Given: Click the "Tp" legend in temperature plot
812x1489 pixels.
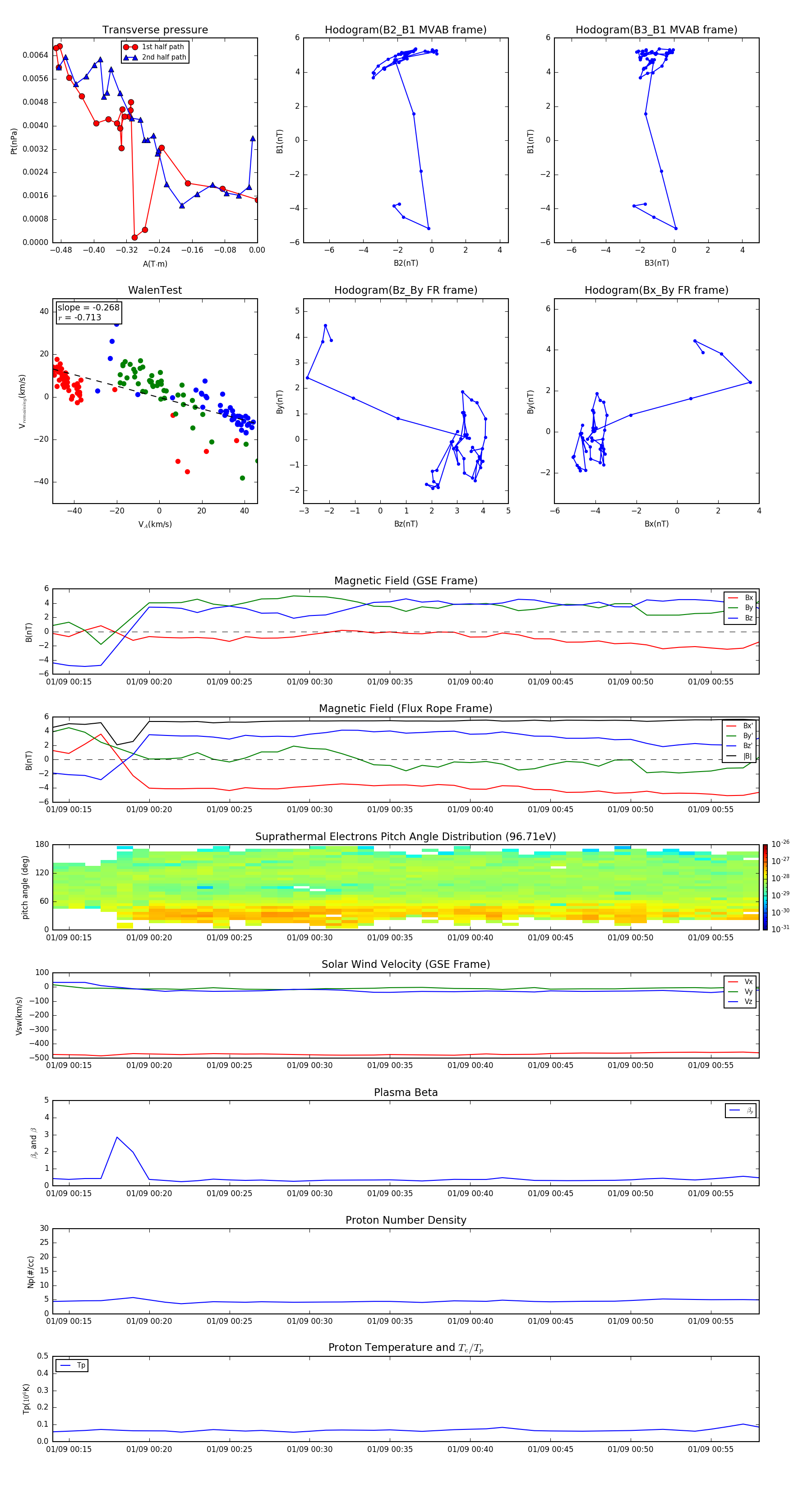Looking at the screenshot, I should [72, 1366].
